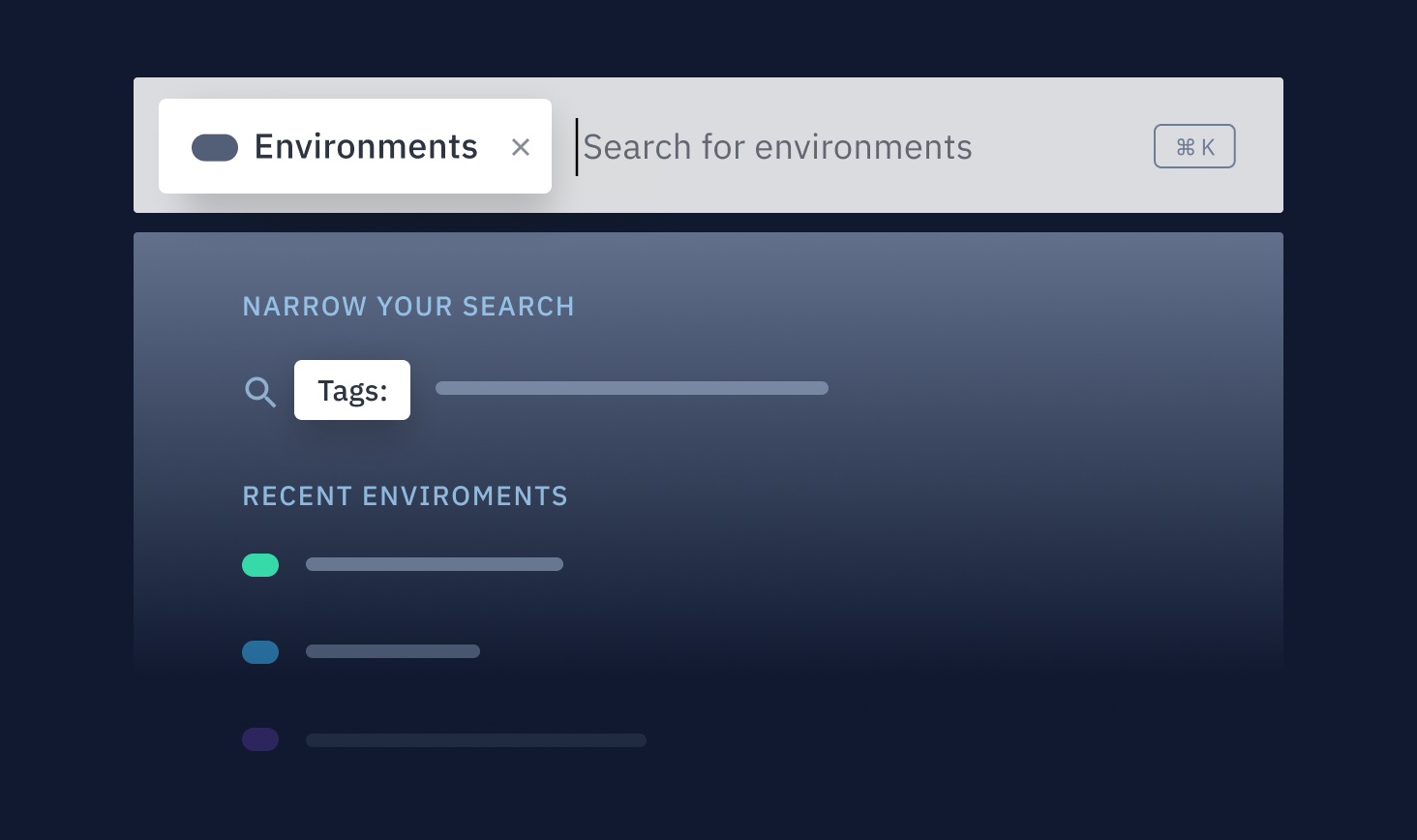Click the command symbol in shortcut badge
1417x840 pixels.
[x=1186, y=147]
